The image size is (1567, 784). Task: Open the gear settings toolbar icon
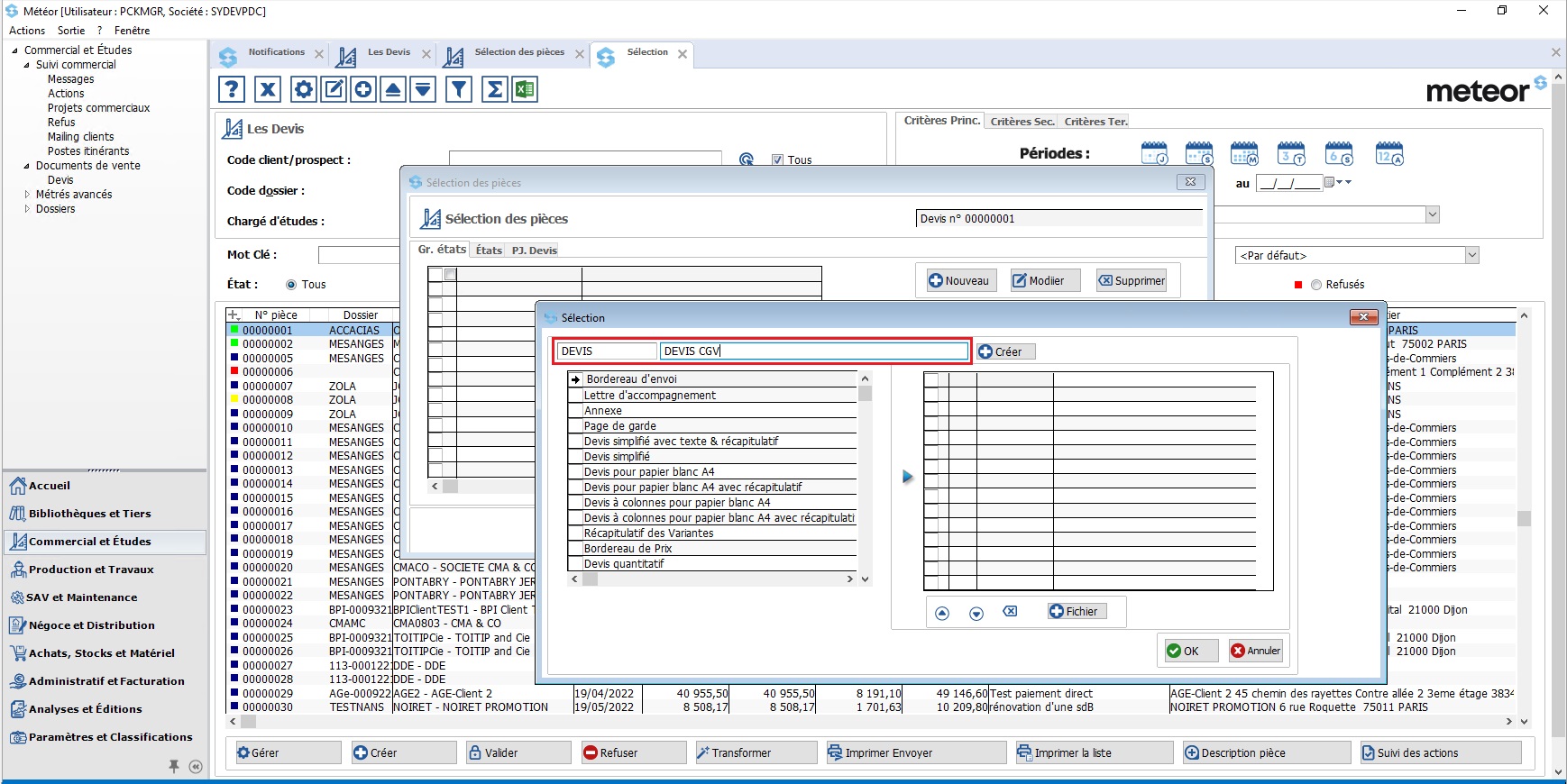pos(304,89)
